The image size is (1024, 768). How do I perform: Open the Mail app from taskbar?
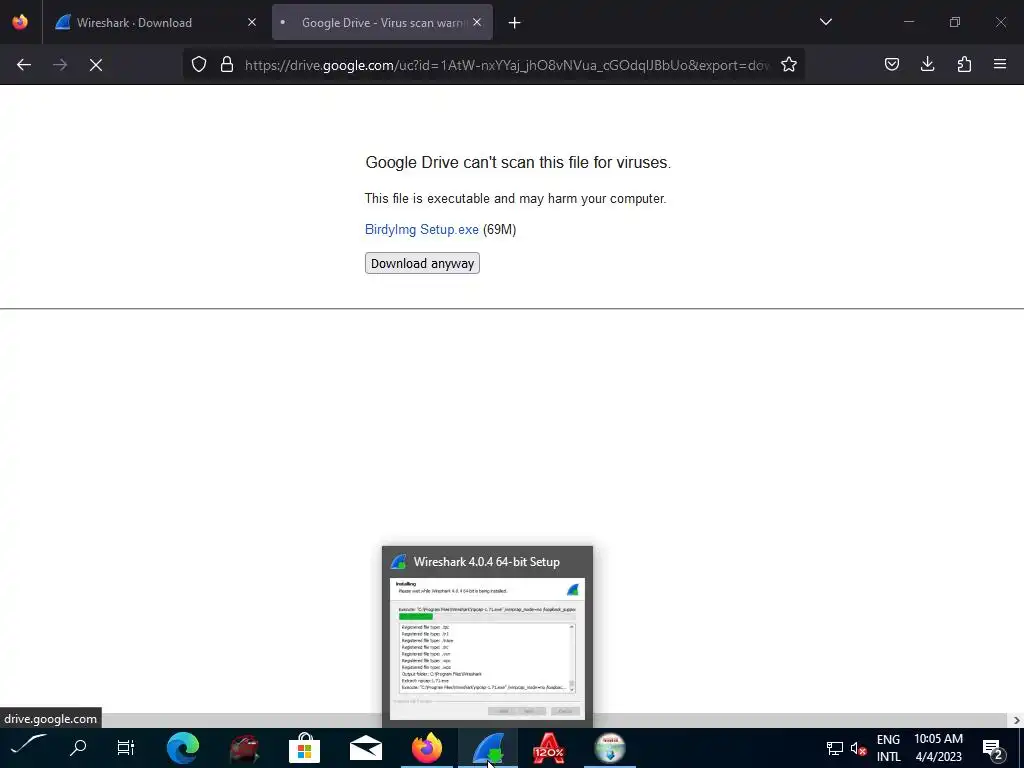tap(366, 748)
